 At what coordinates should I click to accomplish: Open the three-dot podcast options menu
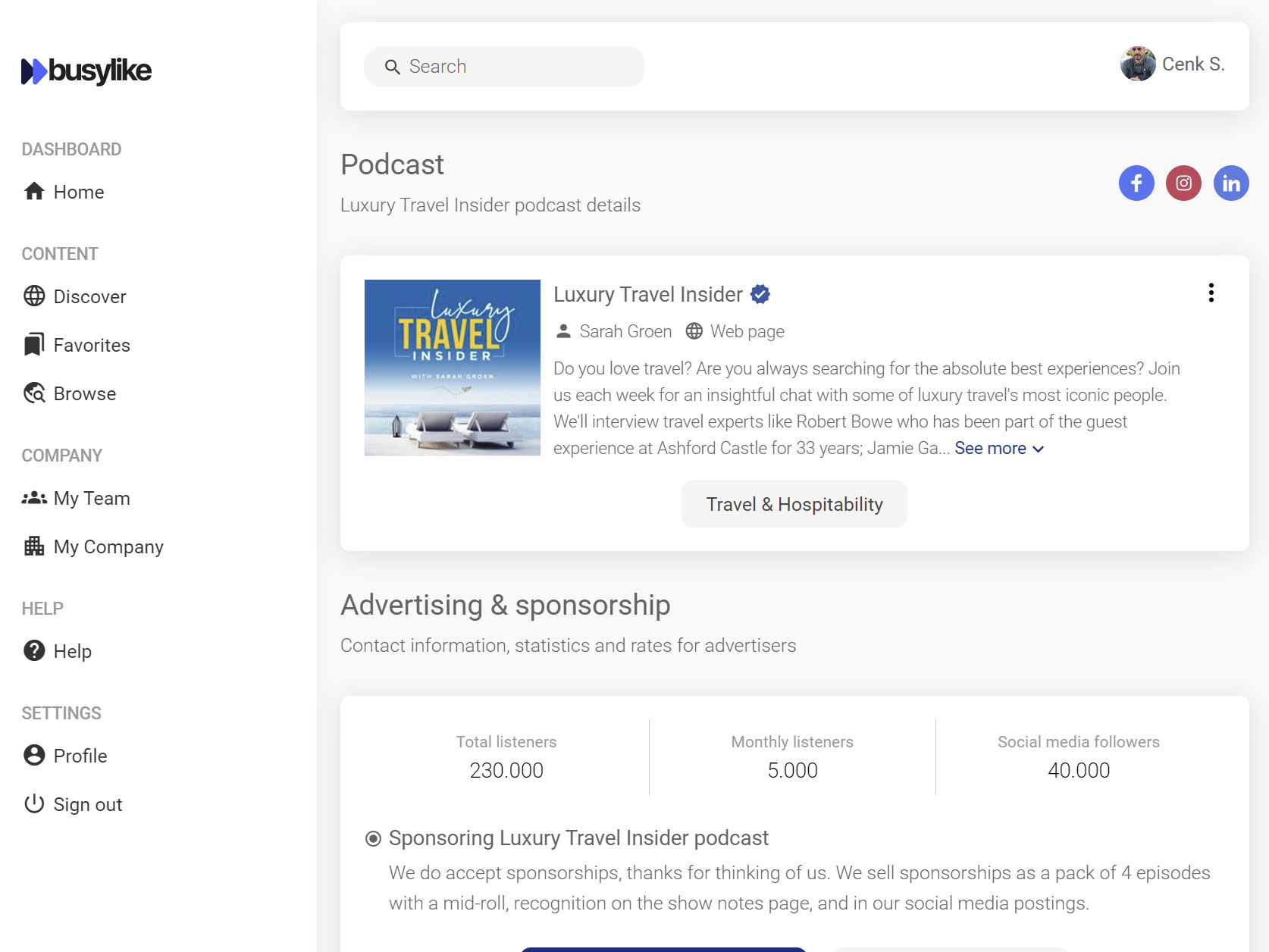click(x=1211, y=293)
